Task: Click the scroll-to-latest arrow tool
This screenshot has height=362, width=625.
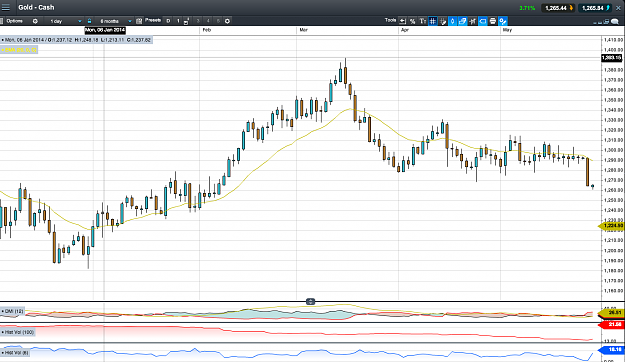Action: [403, 21]
